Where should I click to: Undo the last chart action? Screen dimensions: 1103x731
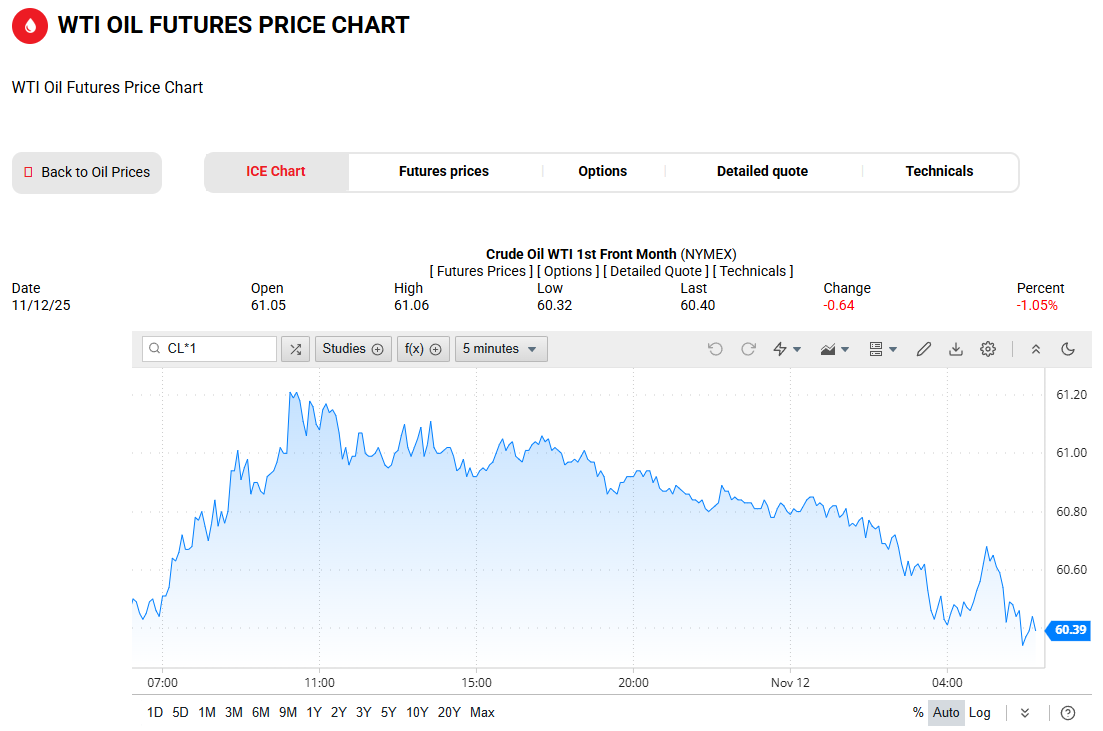pyautogui.click(x=715, y=349)
